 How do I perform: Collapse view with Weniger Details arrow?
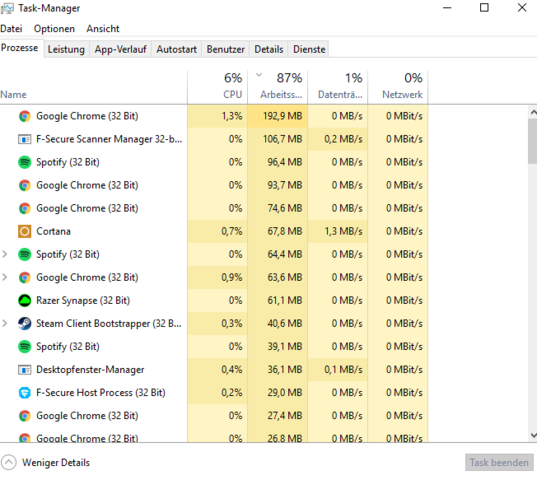(x=9, y=463)
